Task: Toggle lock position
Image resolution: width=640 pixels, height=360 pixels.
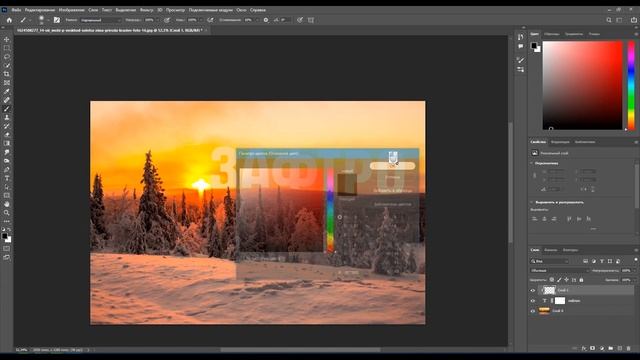Action: click(x=567, y=280)
